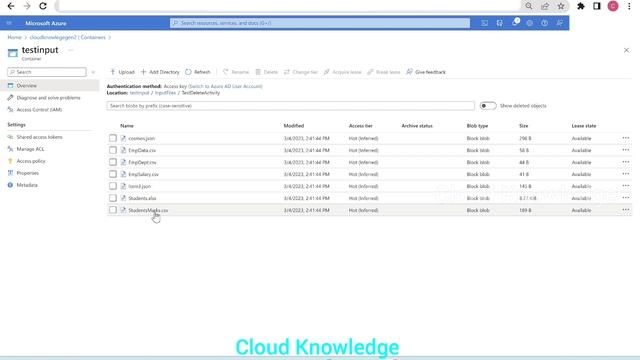
Task: Open the StudentsMarks.csv blob
Action: 148,210
